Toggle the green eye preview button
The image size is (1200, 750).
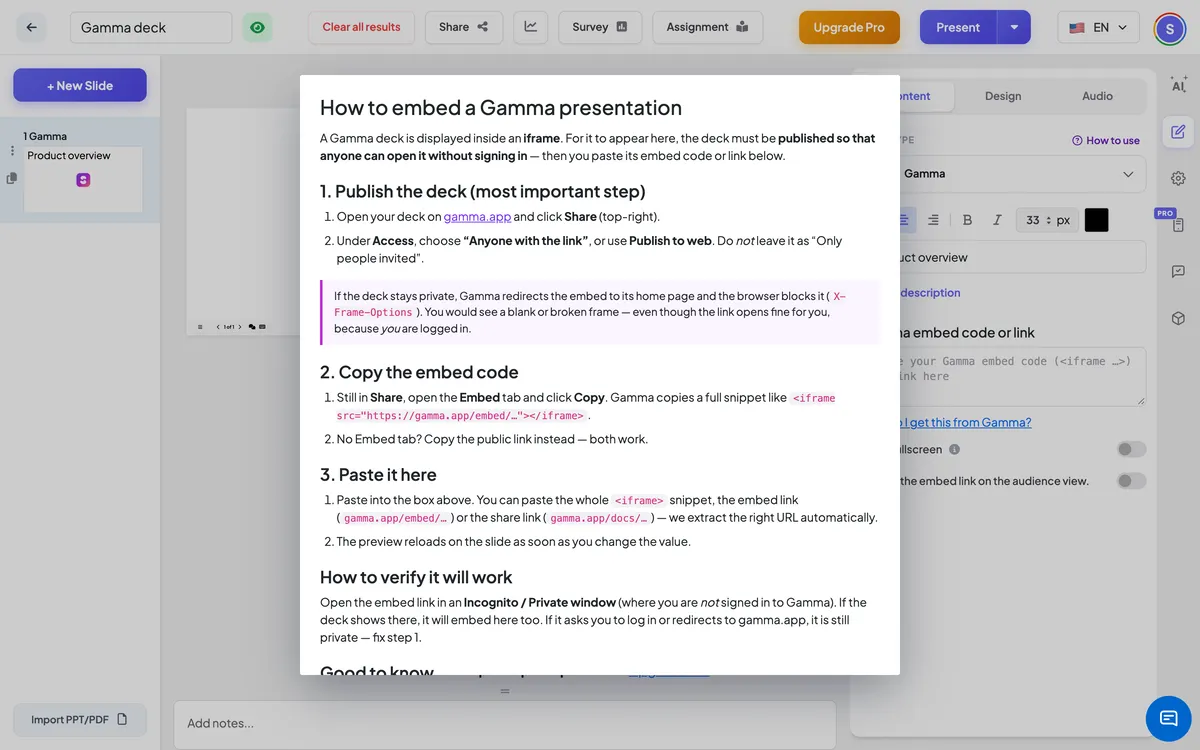point(258,27)
